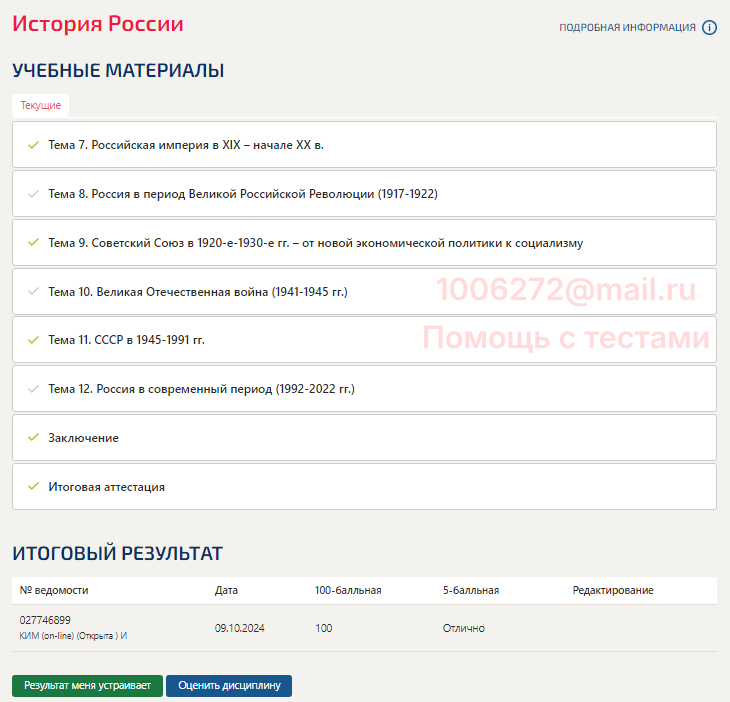Click the info icon beside Подробная информация
This screenshot has width=730, height=702.
tap(709, 28)
